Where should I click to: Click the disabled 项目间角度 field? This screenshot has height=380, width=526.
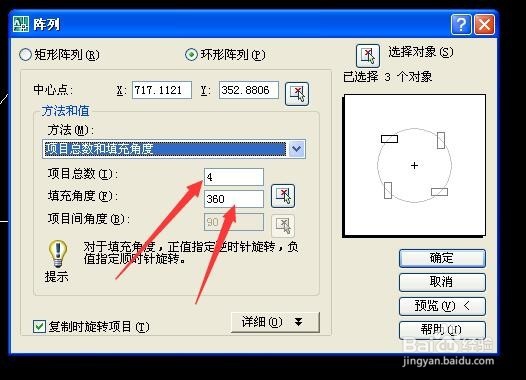[x=234, y=222]
